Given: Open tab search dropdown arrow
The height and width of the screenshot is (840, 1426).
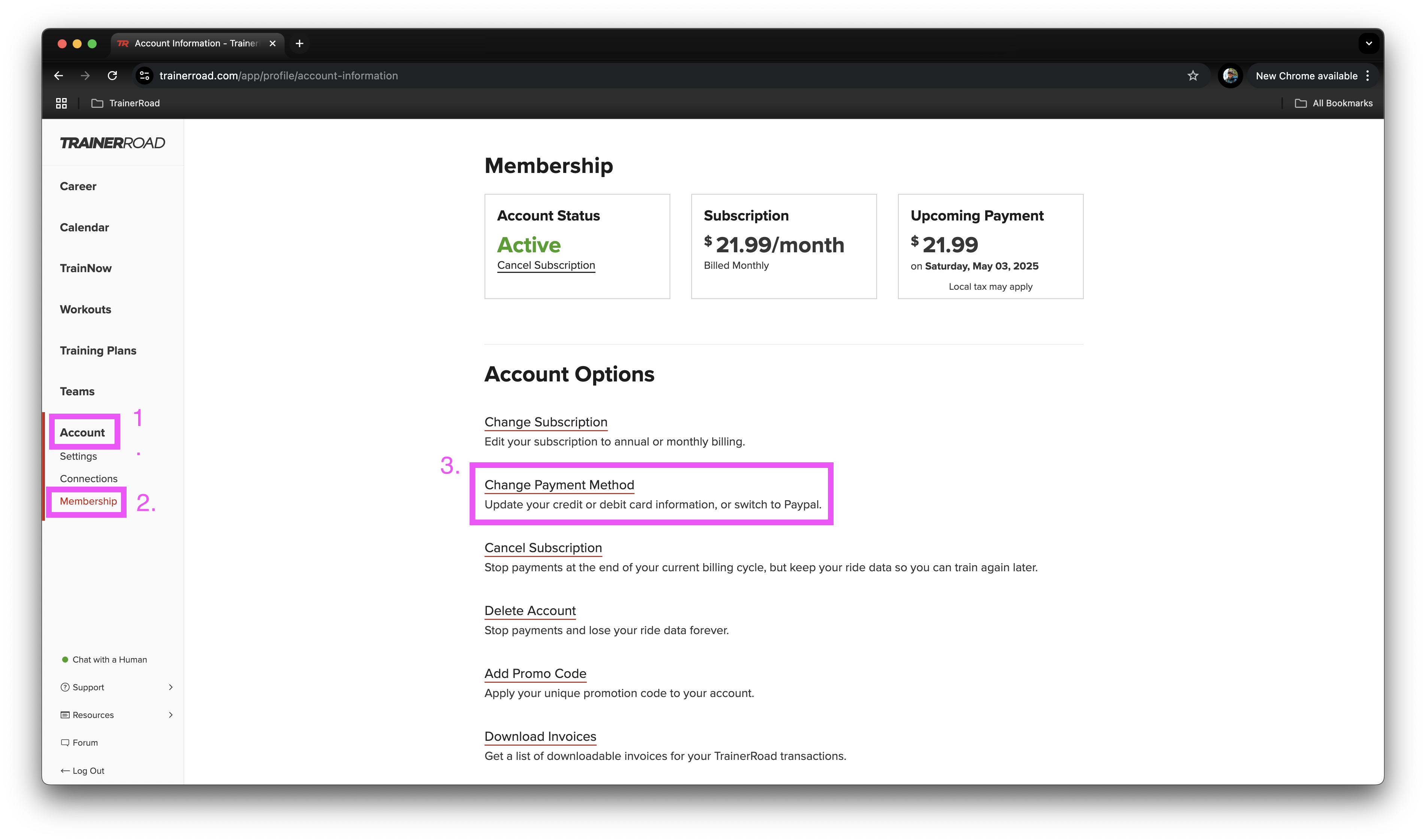Looking at the screenshot, I should [1368, 43].
